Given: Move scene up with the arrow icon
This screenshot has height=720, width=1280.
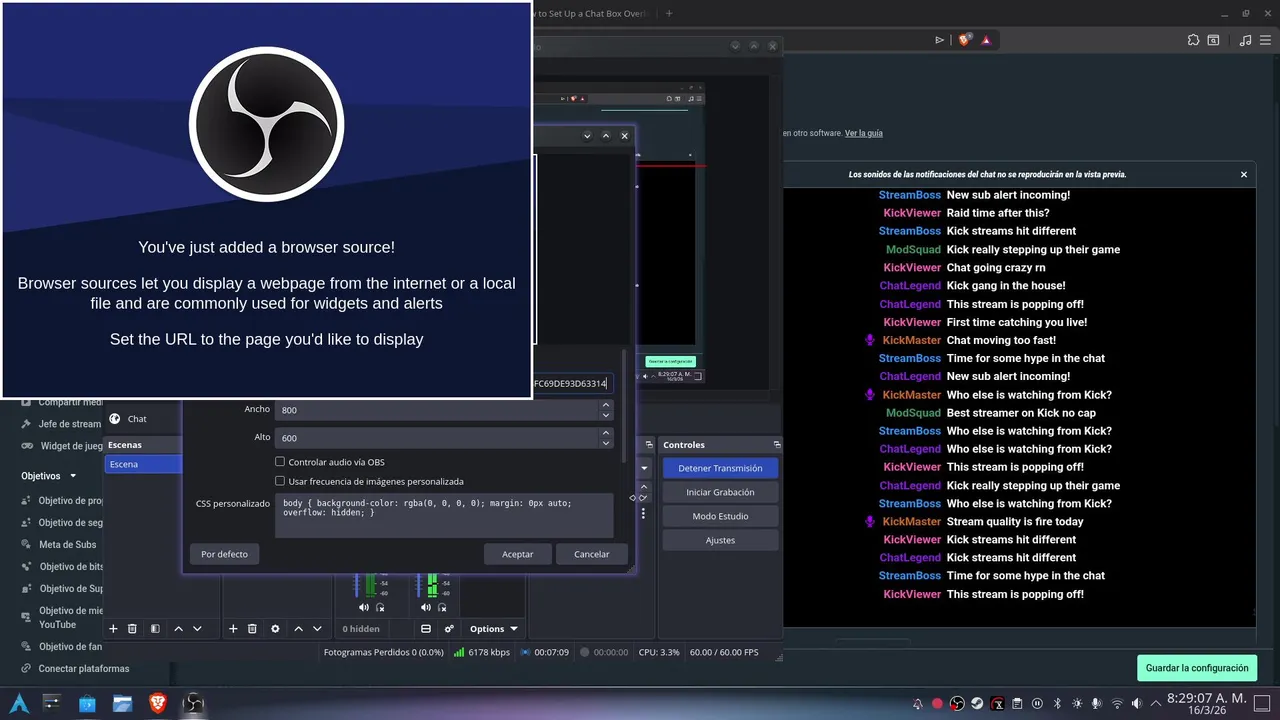Looking at the screenshot, I should [178, 629].
